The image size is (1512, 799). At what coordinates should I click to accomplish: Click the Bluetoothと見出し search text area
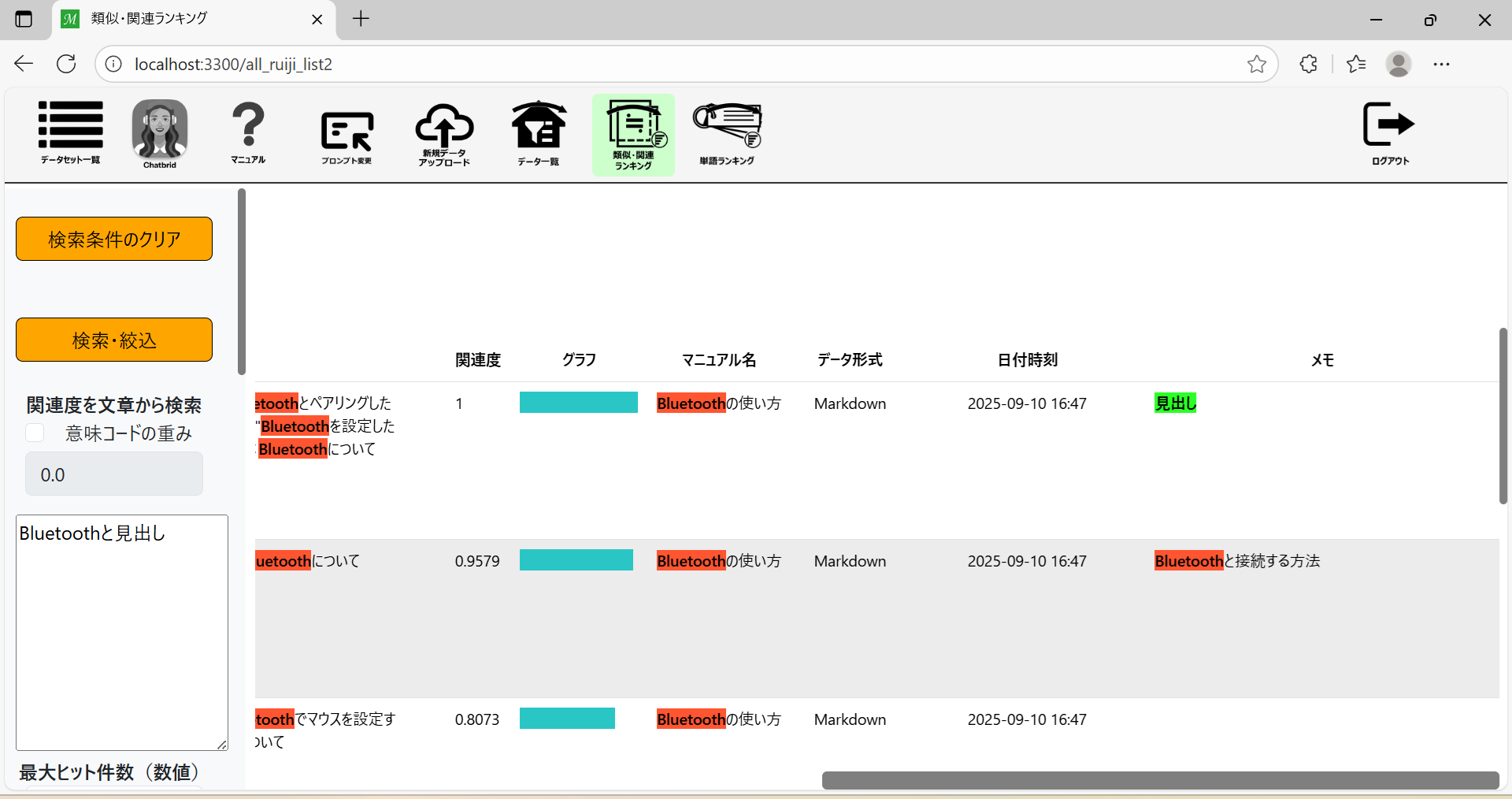click(x=122, y=632)
